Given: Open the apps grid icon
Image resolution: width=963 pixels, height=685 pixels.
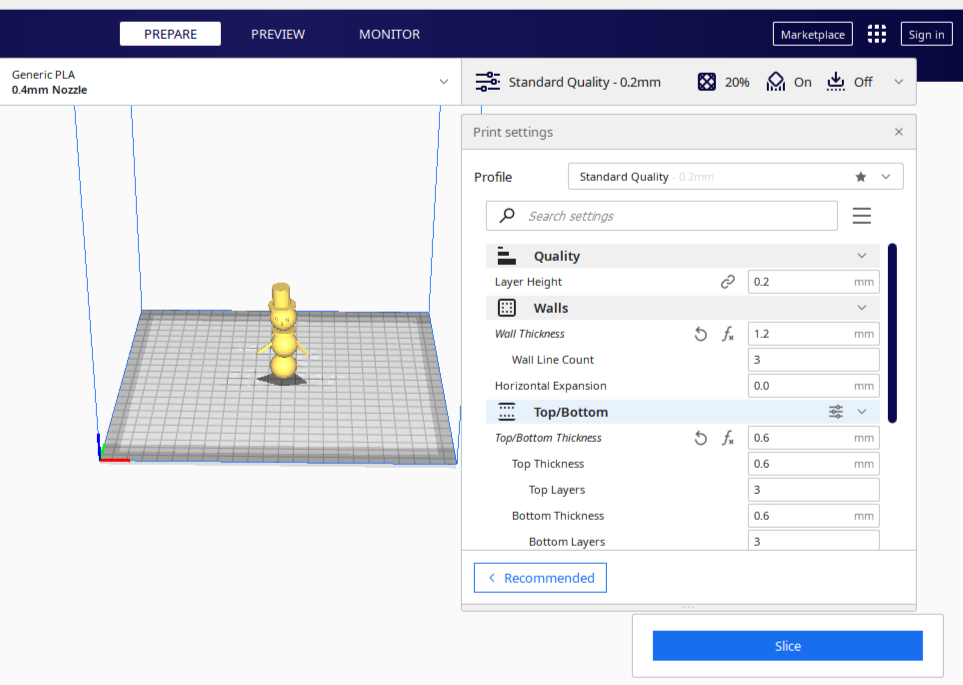Looking at the screenshot, I should [876, 34].
